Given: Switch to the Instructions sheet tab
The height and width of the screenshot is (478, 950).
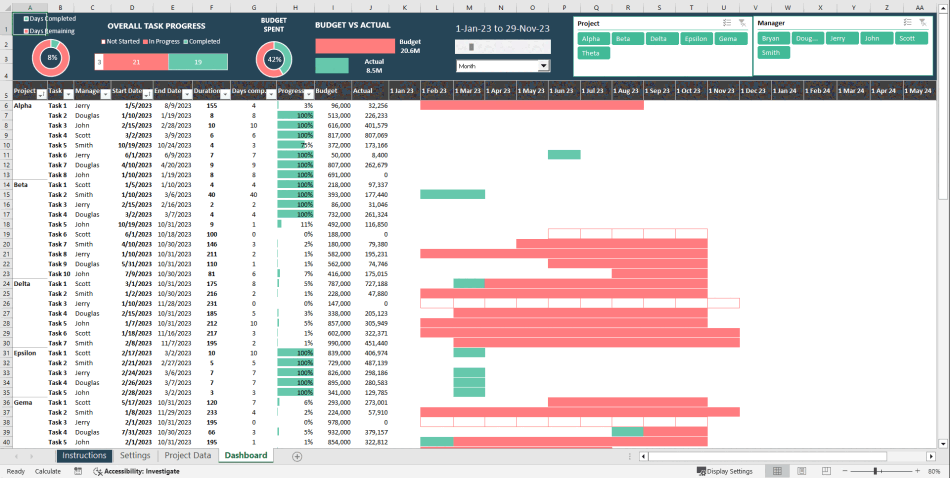Looking at the screenshot, I should tap(84, 456).
